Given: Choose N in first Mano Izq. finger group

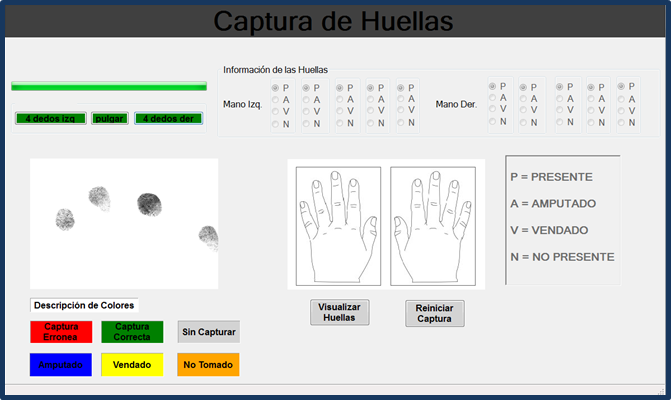Looking at the screenshot, I should 275,124.
